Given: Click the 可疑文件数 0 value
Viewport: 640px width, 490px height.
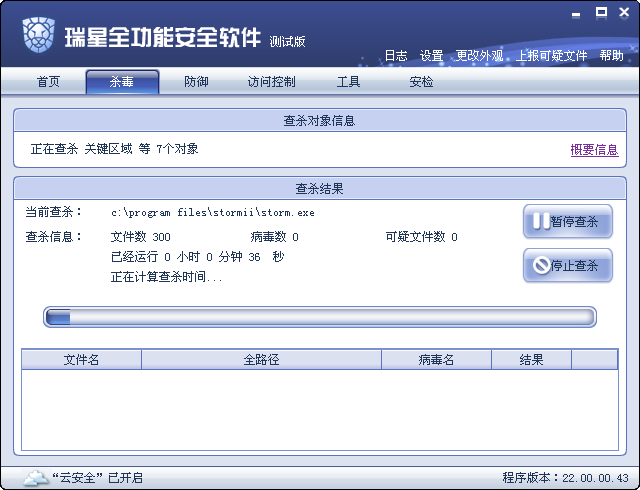Looking at the screenshot, I should 421,236.
